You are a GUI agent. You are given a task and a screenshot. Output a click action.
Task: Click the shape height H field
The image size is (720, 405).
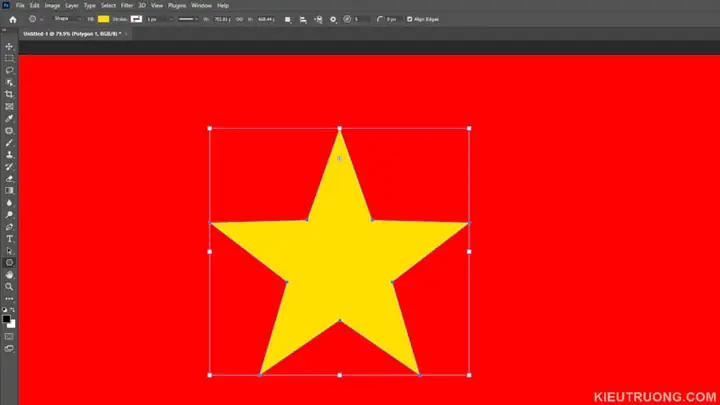click(x=266, y=19)
